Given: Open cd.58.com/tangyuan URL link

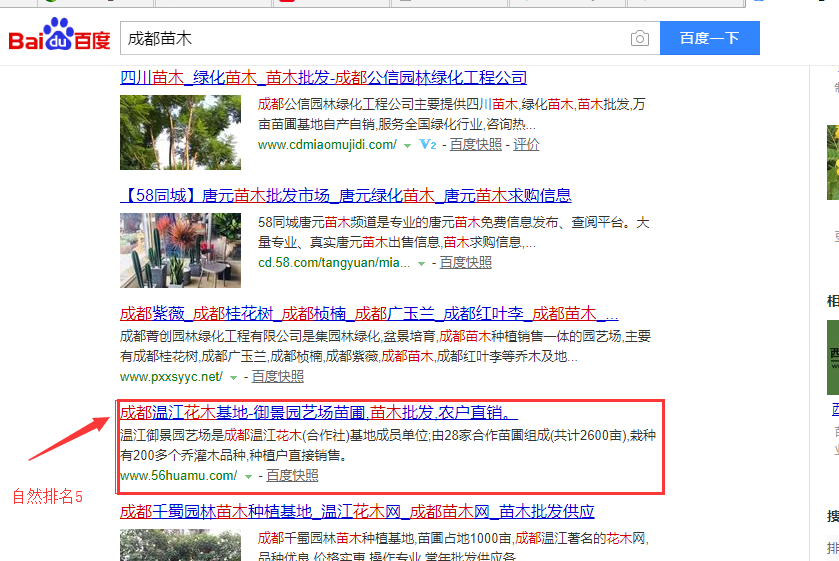Looking at the screenshot, I should 334,263.
